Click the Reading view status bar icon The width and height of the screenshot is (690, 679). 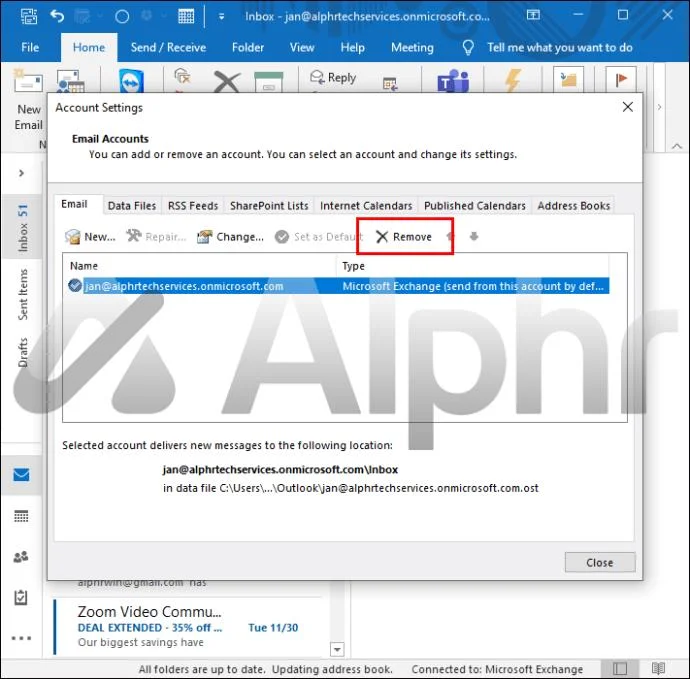[658, 668]
